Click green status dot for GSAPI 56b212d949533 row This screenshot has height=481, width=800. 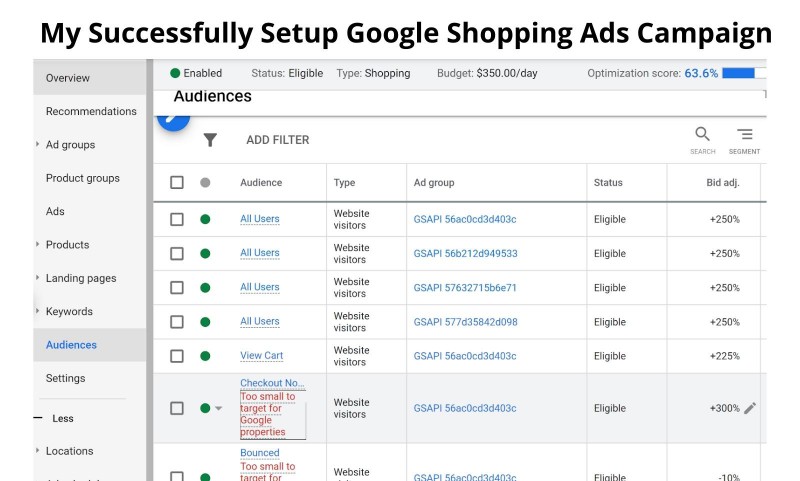point(205,254)
